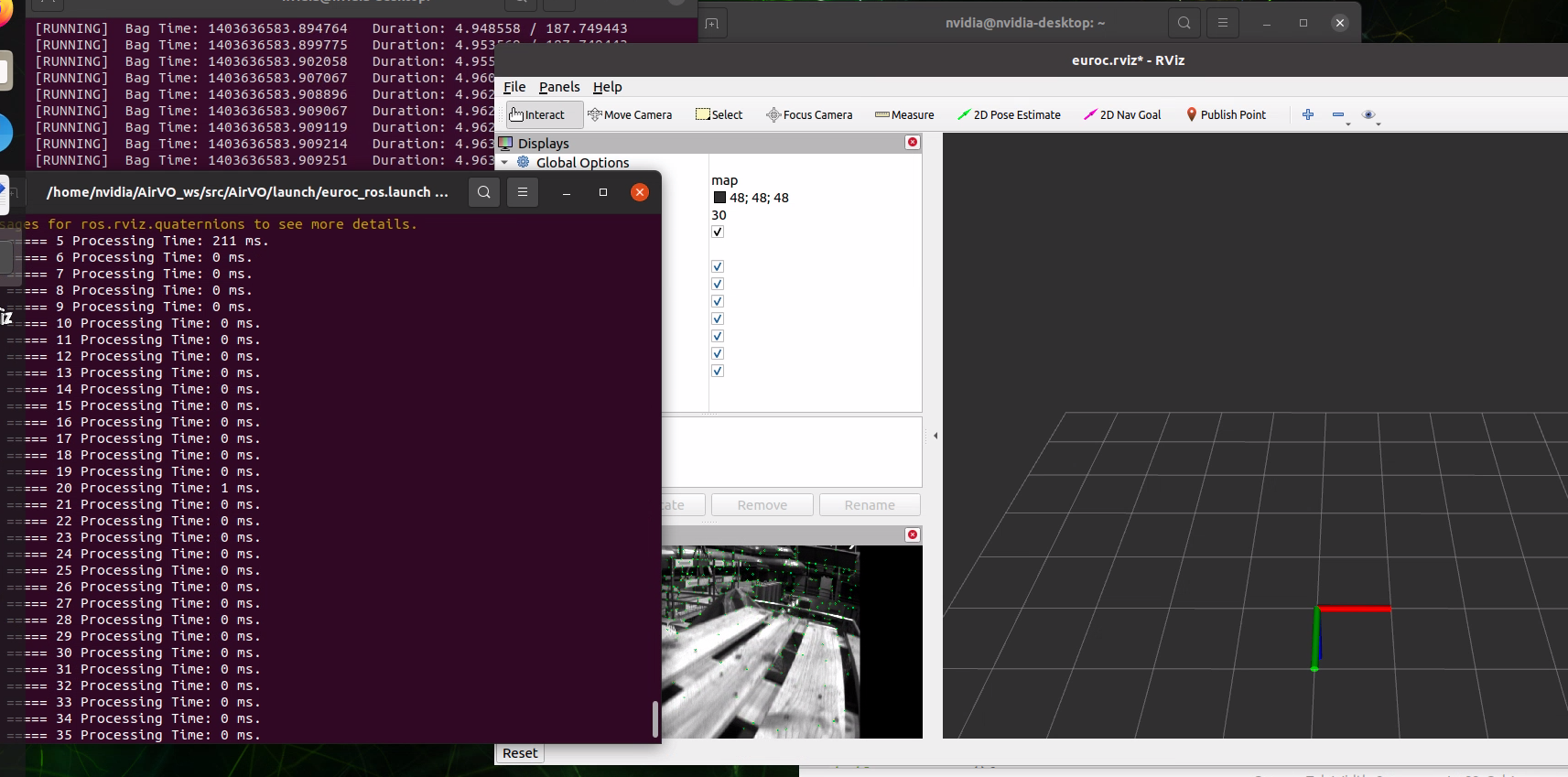This screenshot has height=777, width=1568.
Task: Click the frame rate value 30
Action: tap(719, 215)
